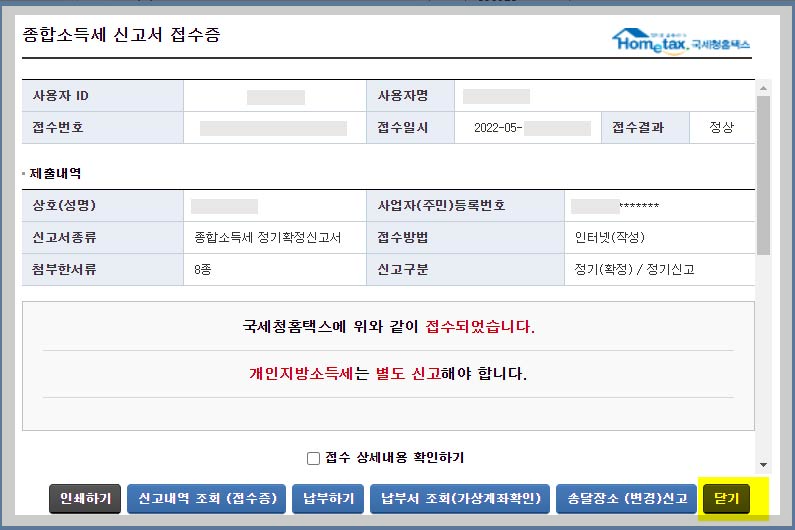Click the 납부하기 payment button

(x=328, y=499)
